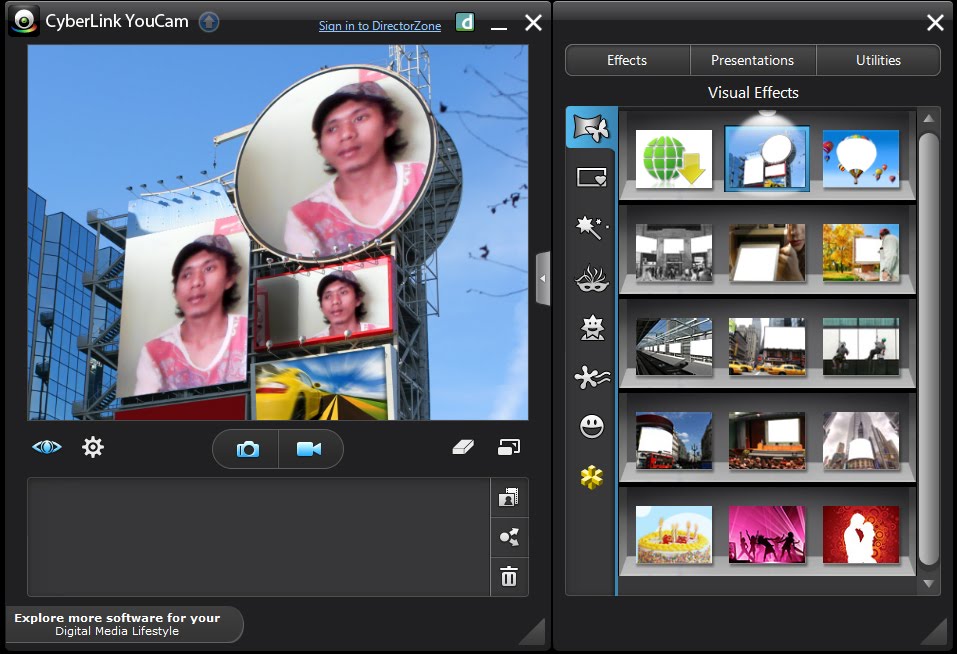Collapse the effects panel with side arrow
This screenshot has width=957, height=654.
[543, 278]
